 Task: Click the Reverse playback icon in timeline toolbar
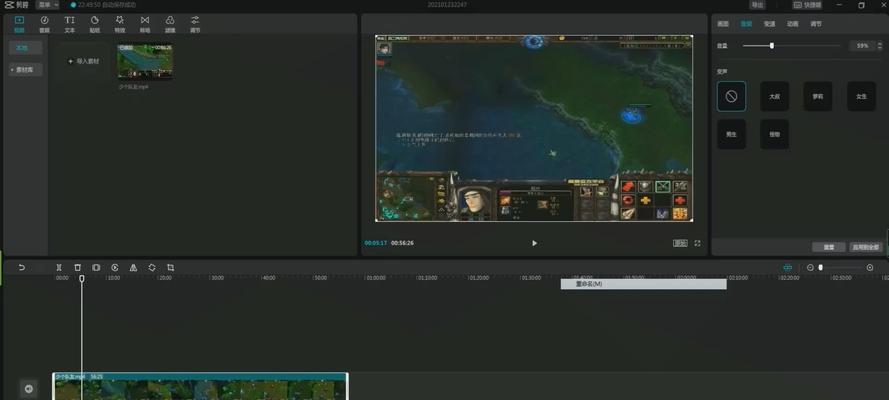pos(115,267)
